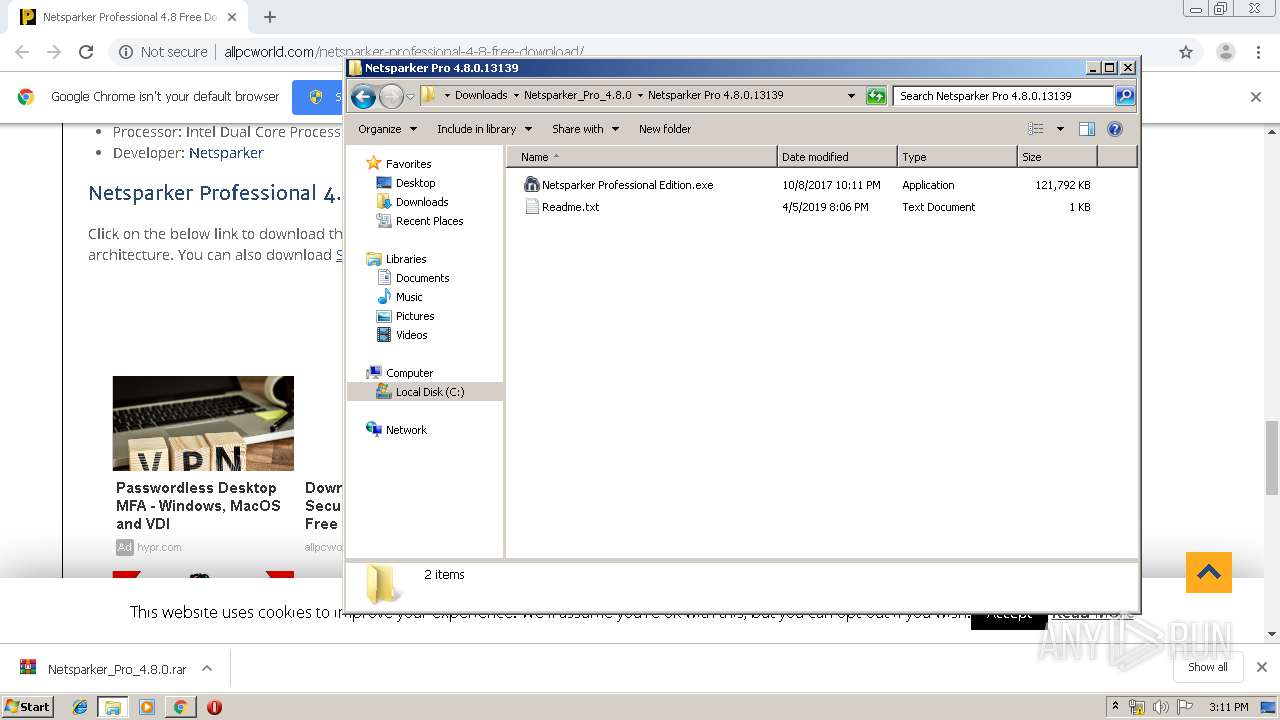The height and width of the screenshot is (720, 1280).
Task: Click the Favorites star icon
Action: (x=374, y=163)
